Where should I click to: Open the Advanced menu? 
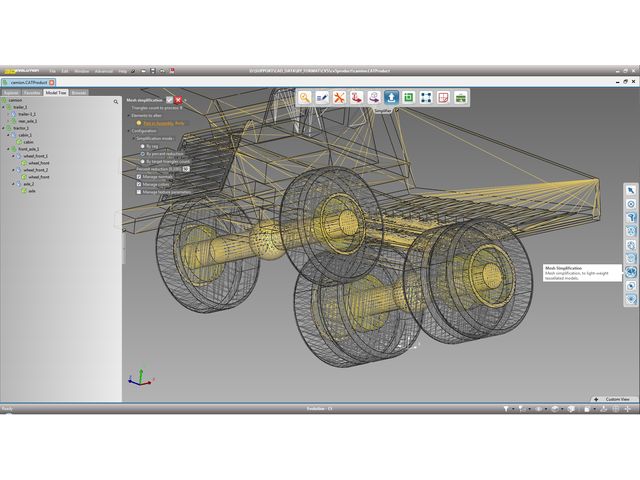click(104, 71)
